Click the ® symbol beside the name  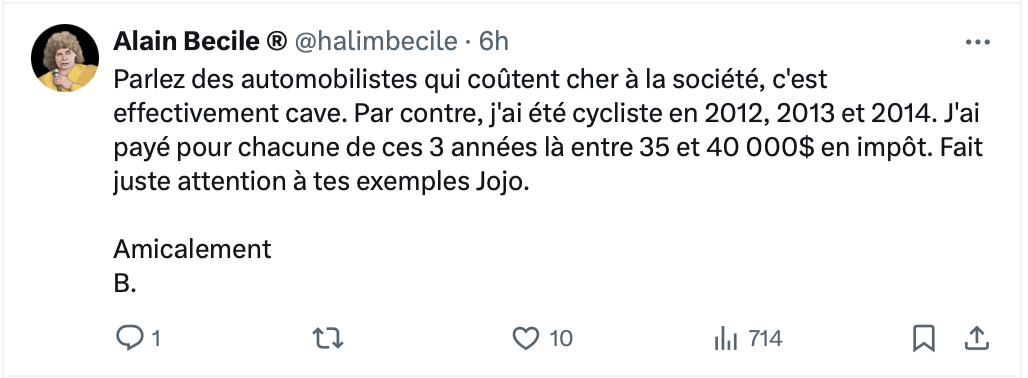tap(277, 41)
